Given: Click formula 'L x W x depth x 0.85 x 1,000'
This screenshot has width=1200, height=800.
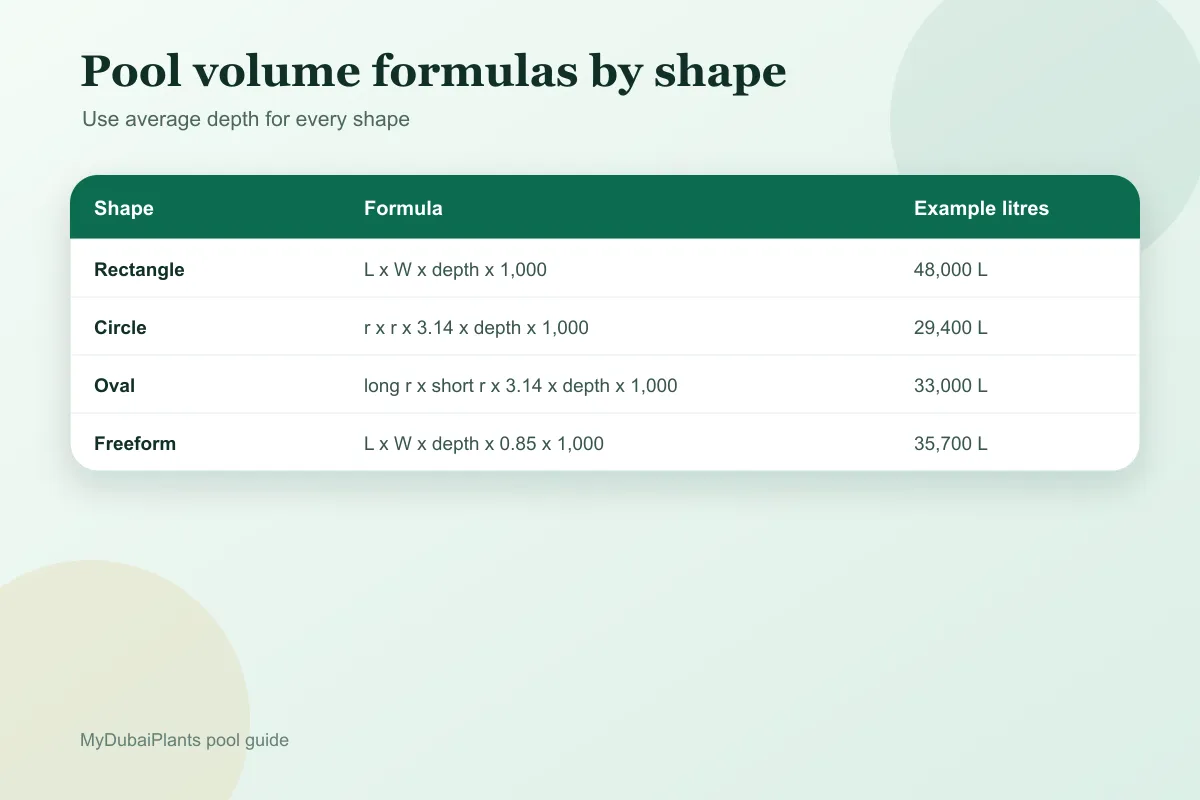Looking at the screenshot, I should (x=484, y=443).
